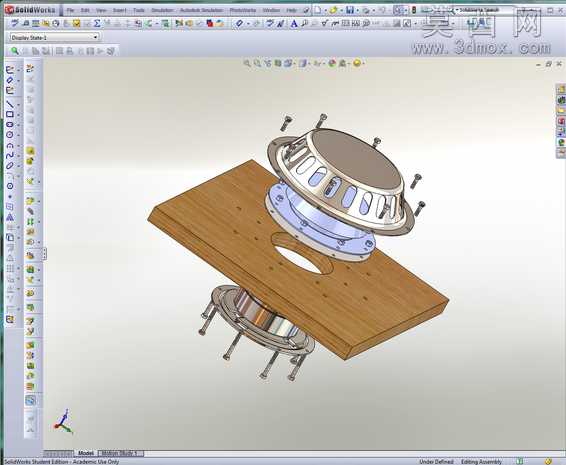Click the Zoom to Area icon
Image resolution: width=566 pixels, height=465 pixels.
tap(257, 64)
